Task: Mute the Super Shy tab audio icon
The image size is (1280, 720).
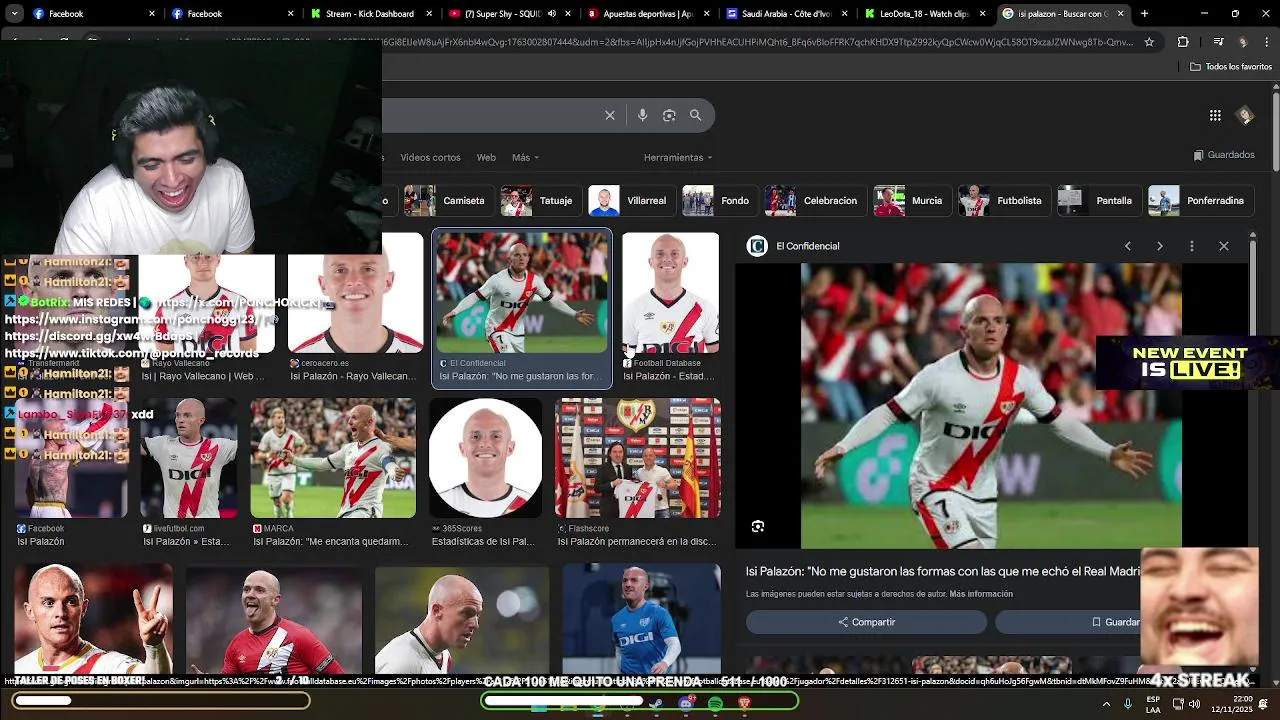Action: pos(551,14)
